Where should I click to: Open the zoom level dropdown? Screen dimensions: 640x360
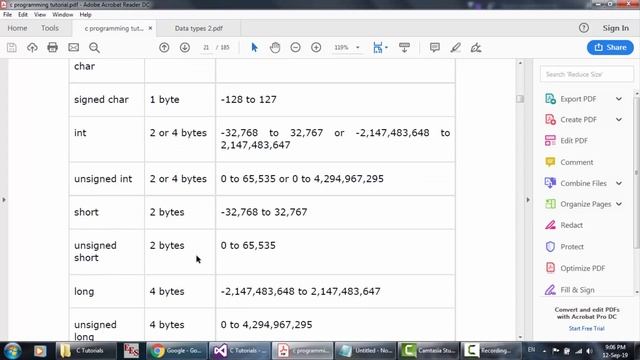(358, 47)
